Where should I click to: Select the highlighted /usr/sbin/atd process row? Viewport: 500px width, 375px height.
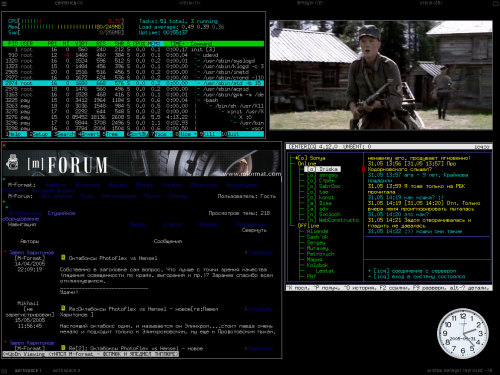click(133, 83)
